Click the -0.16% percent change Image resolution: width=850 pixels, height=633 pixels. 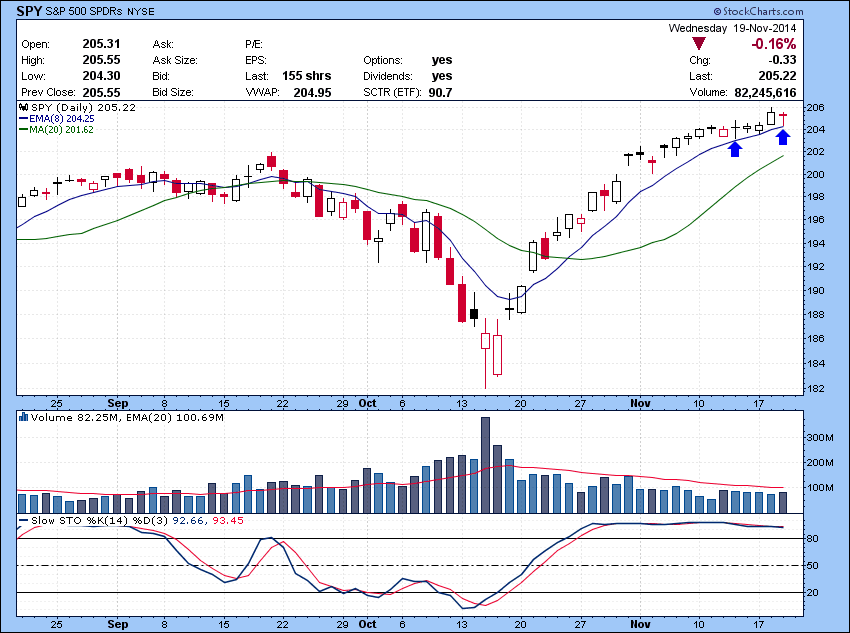(x=774, y=44)
